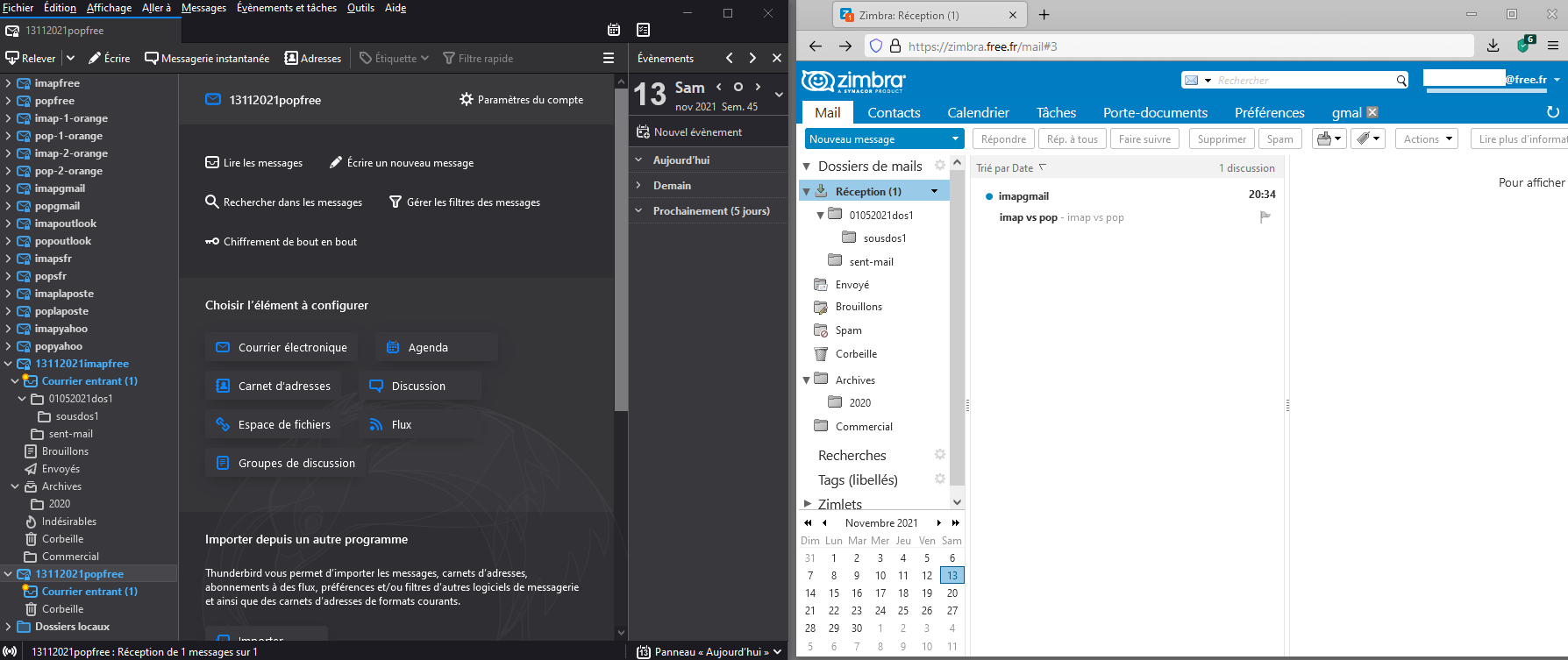Switch to the Calendrier tab

click(x=978, y=112)
